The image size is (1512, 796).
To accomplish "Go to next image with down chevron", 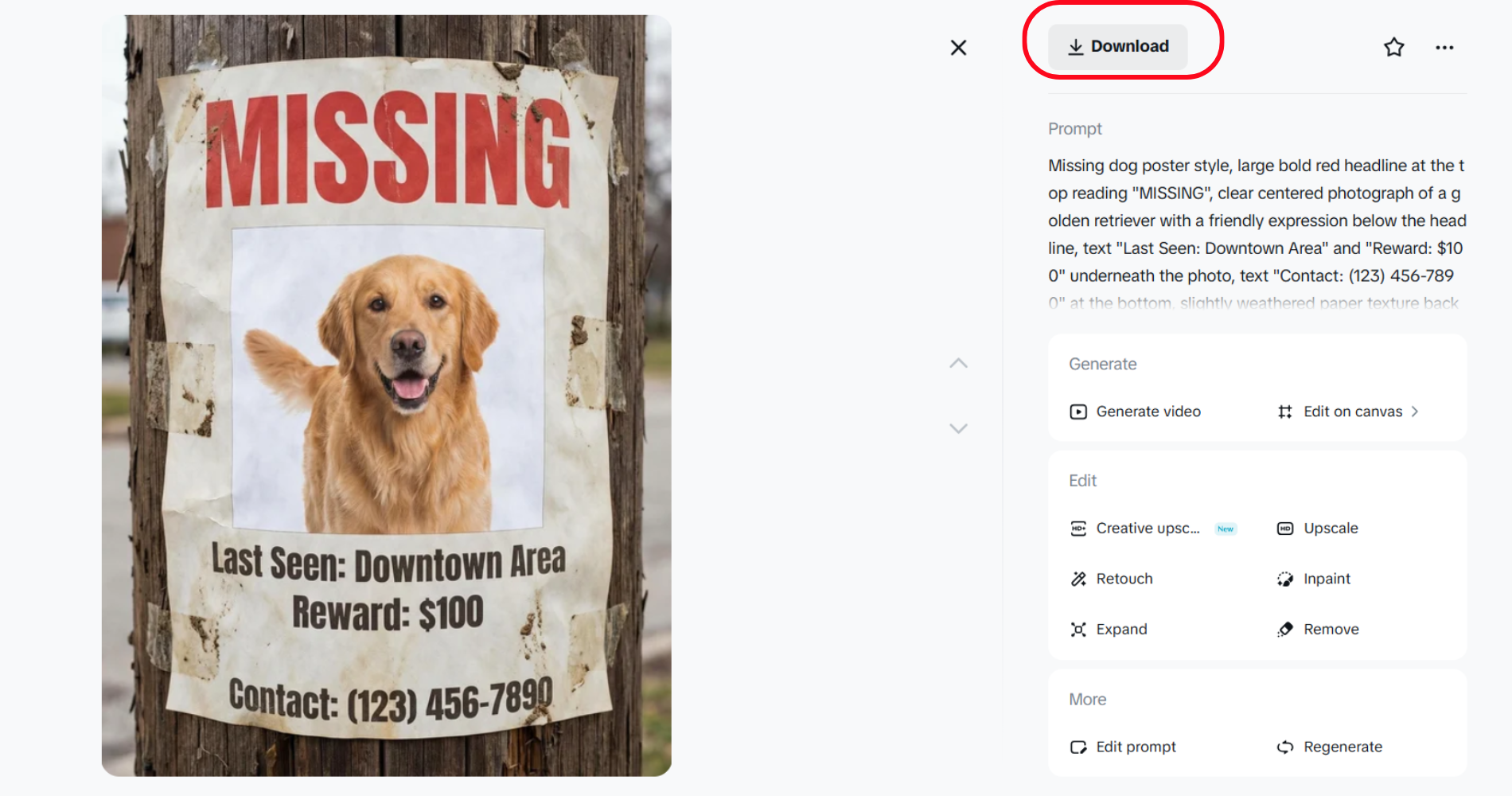I will 958,428.
